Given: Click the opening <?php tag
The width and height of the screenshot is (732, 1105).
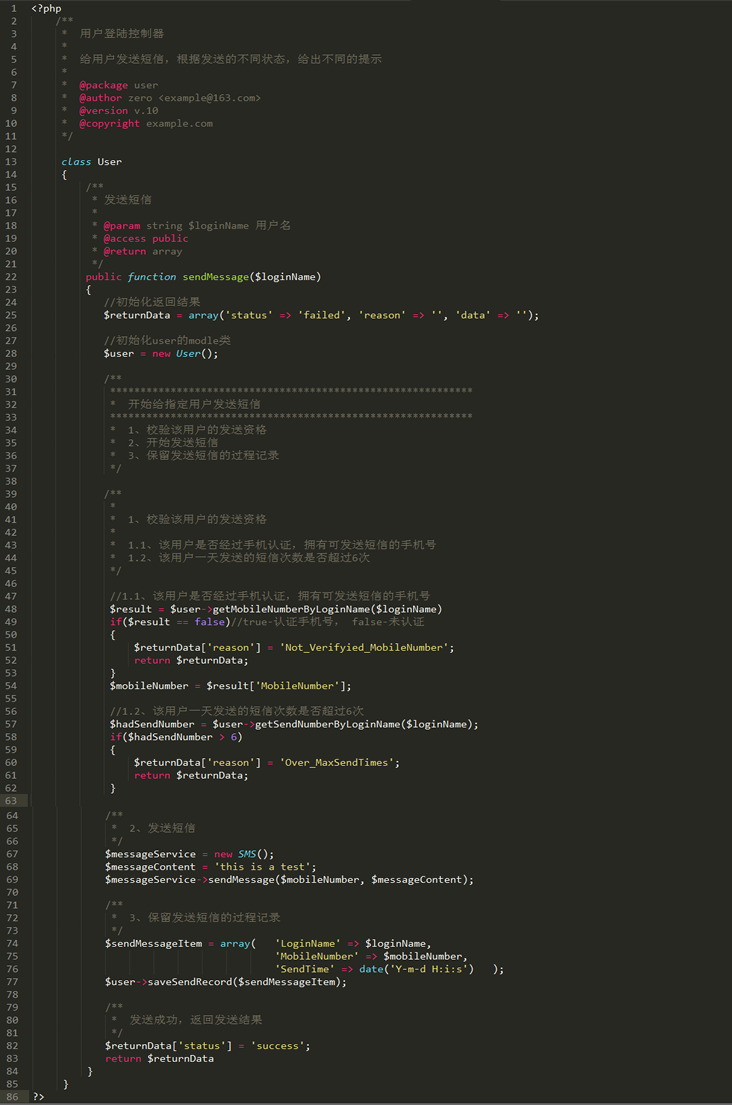Looking at the screenshot, I should 46,8.
